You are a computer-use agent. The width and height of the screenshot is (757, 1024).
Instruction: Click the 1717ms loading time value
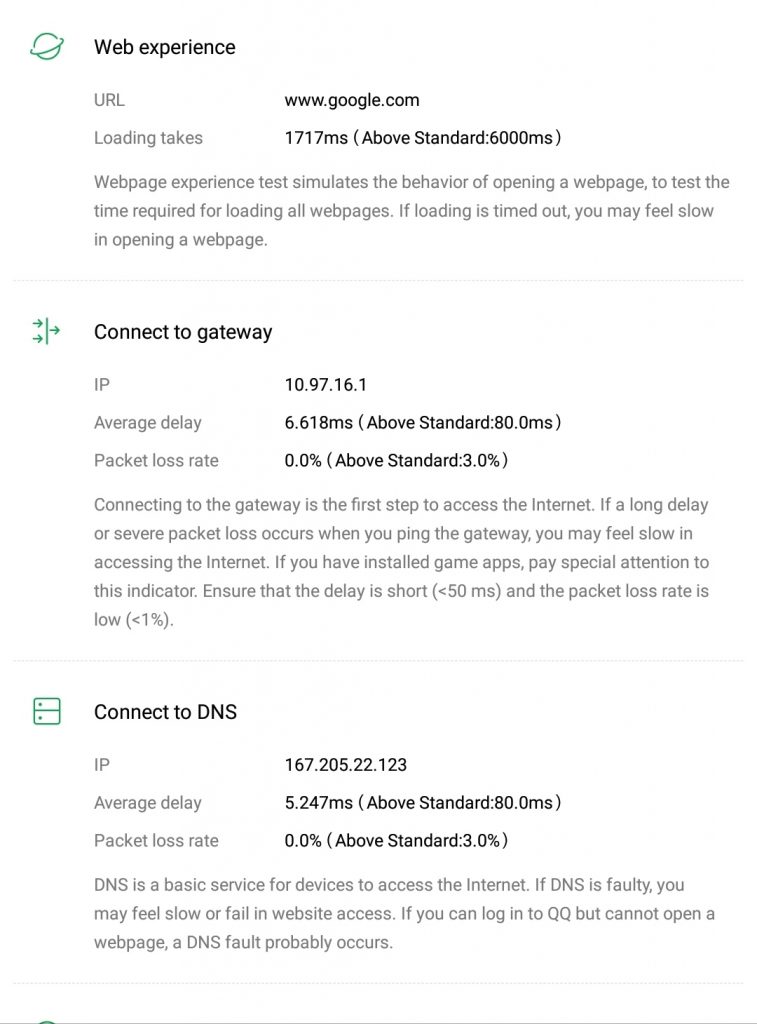click(x=316, y=138)
